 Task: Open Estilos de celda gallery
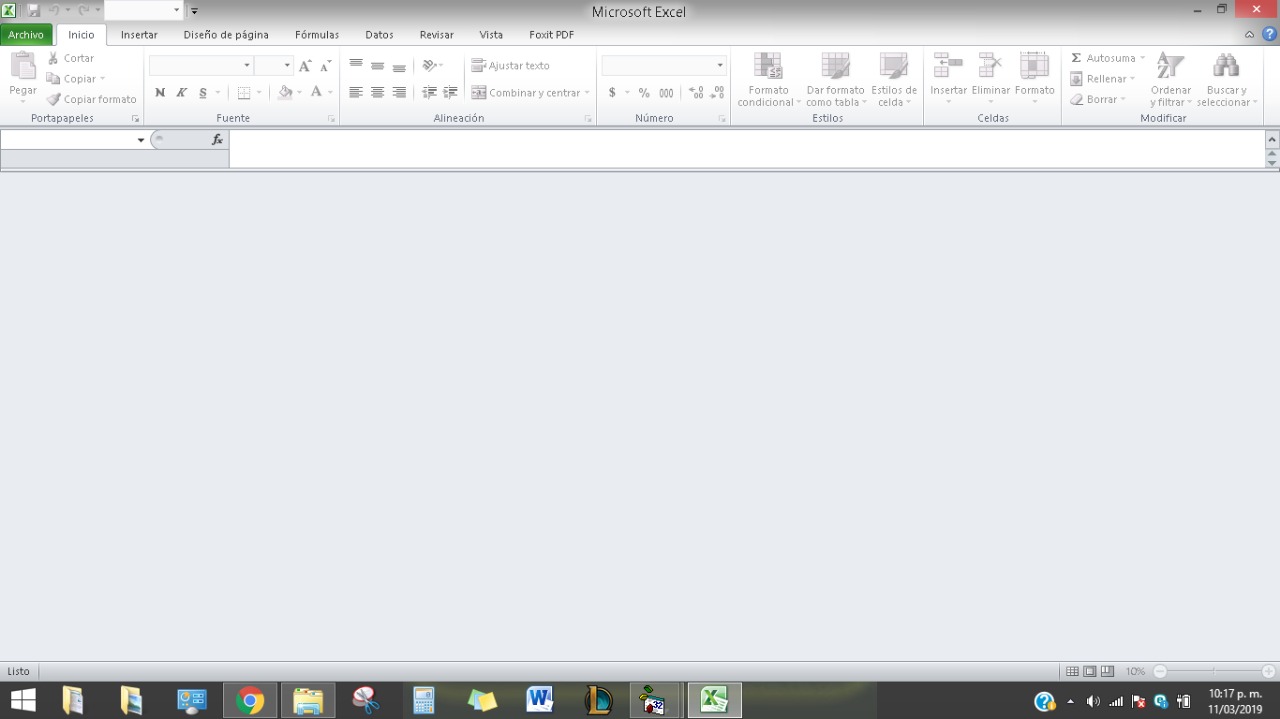click(893, 80)
